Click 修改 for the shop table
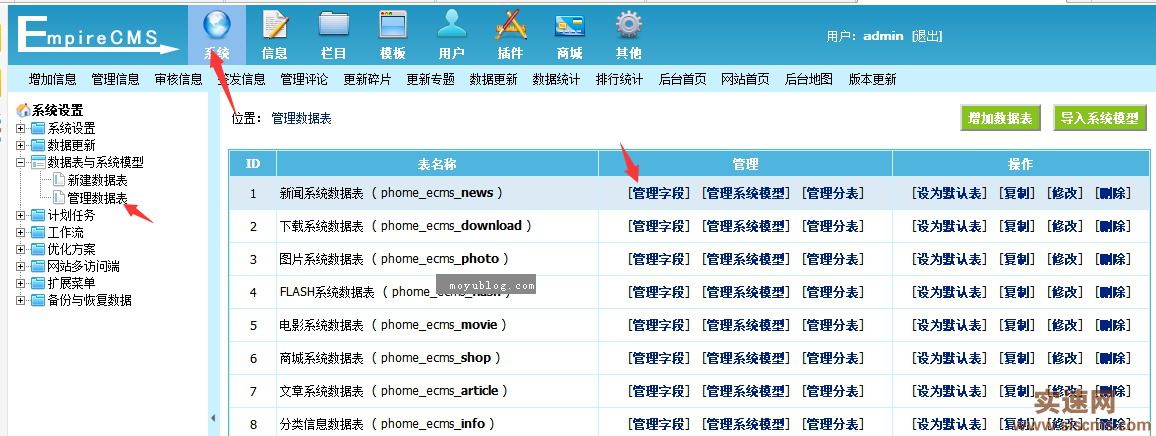1156x436 pixels. (x=1065, y=358)
